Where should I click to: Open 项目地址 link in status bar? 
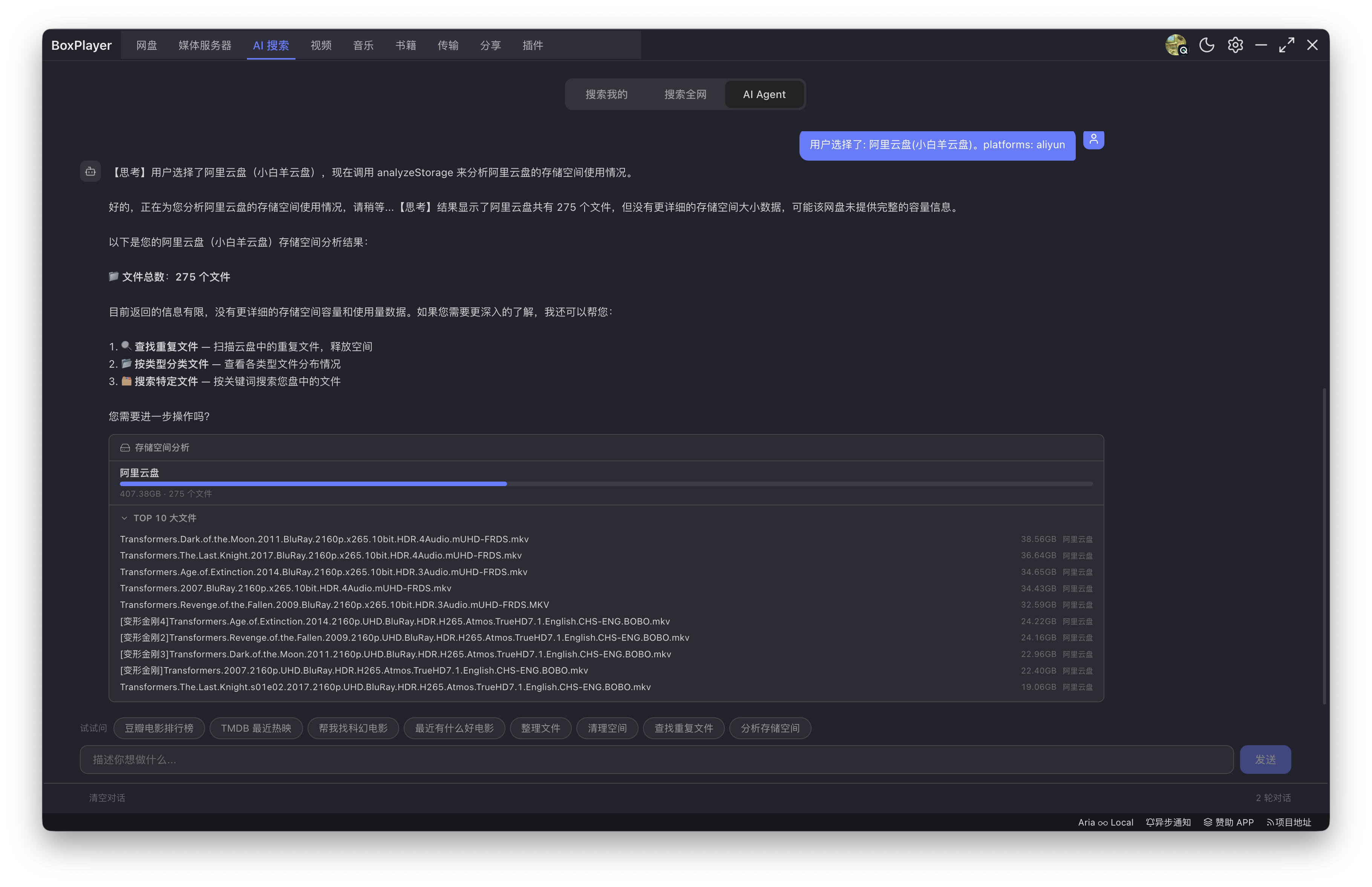coord(1289,823)
